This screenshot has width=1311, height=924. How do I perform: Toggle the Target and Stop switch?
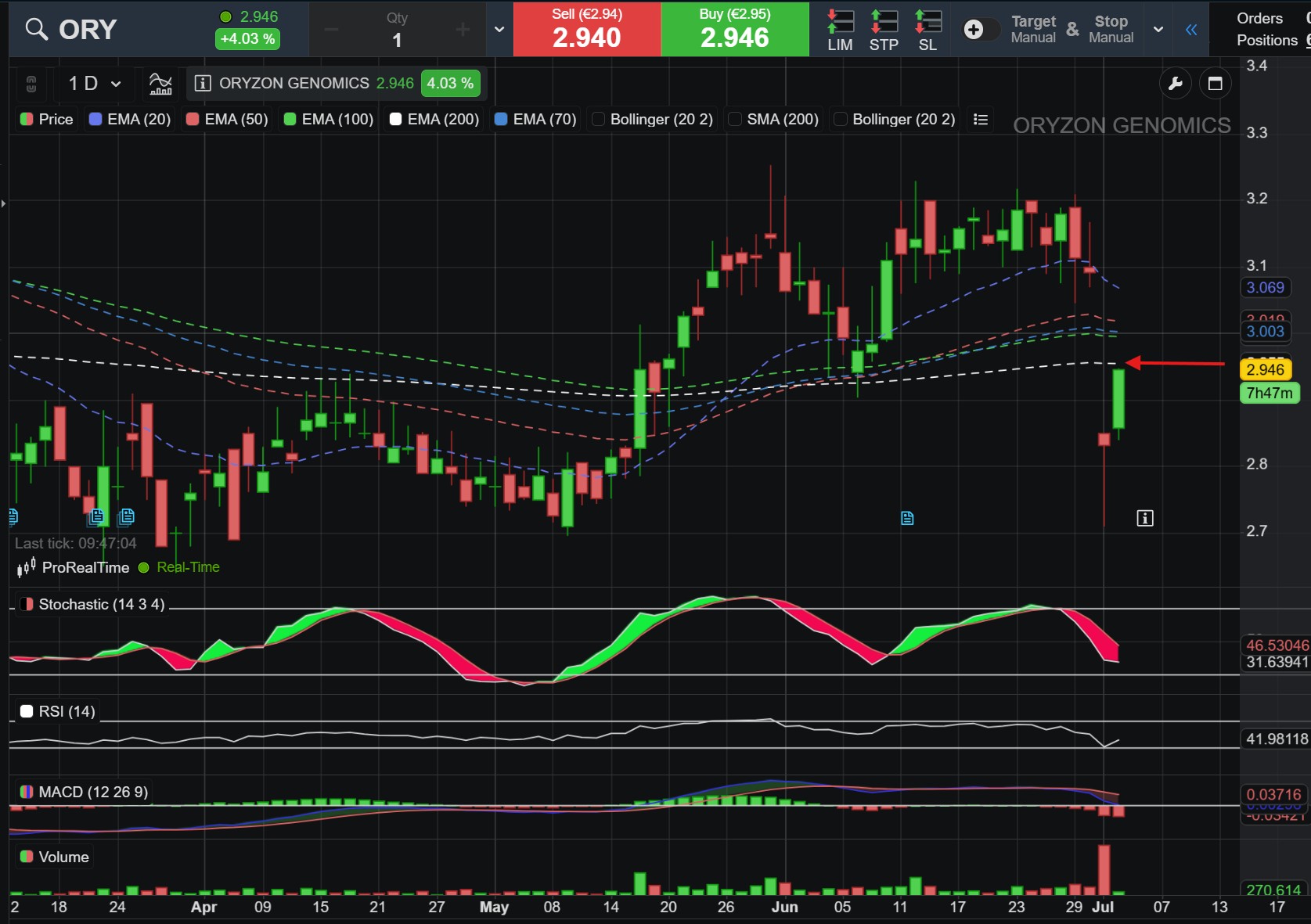click(x=981, y=30)
